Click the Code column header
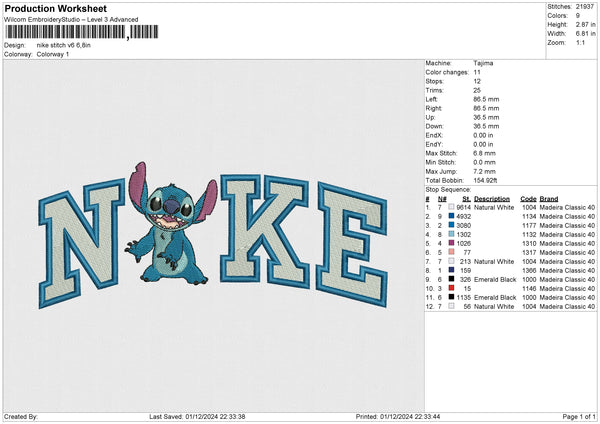This screenshot has height=424, width=600. [529, 198]
